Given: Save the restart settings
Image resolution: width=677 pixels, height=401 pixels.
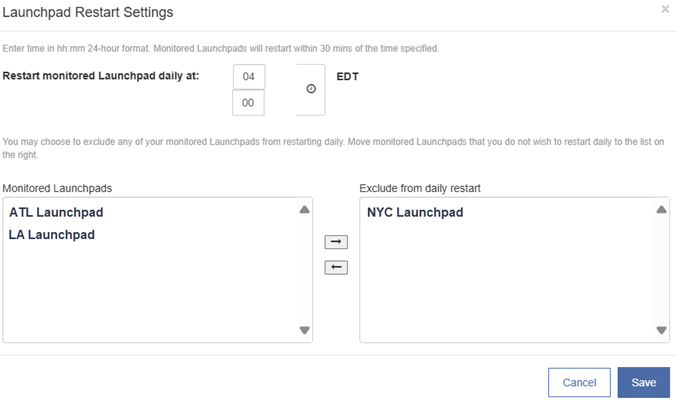Looking at the screenshot, I should pyautogui.click(x=644, y=382).
